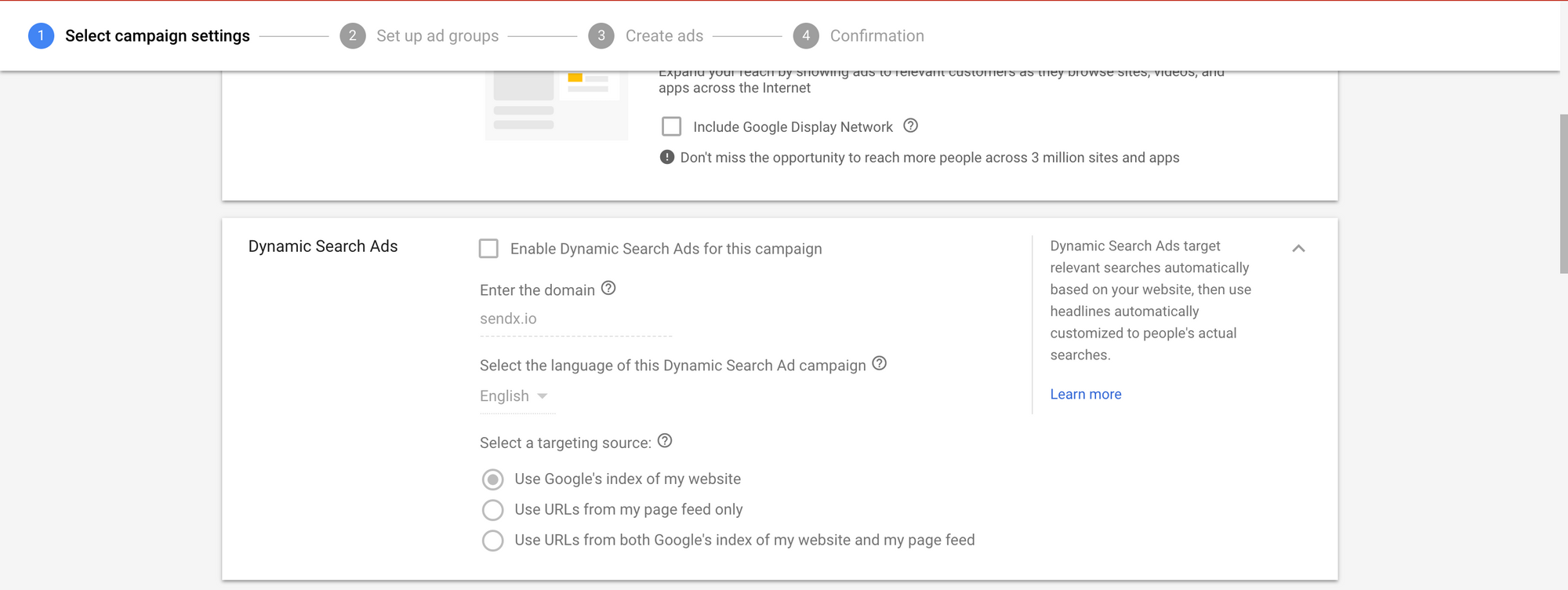The width and height of the screenshot is (1568, 590).
Task: Open the Learn more link
Action: click(1085, 394)
